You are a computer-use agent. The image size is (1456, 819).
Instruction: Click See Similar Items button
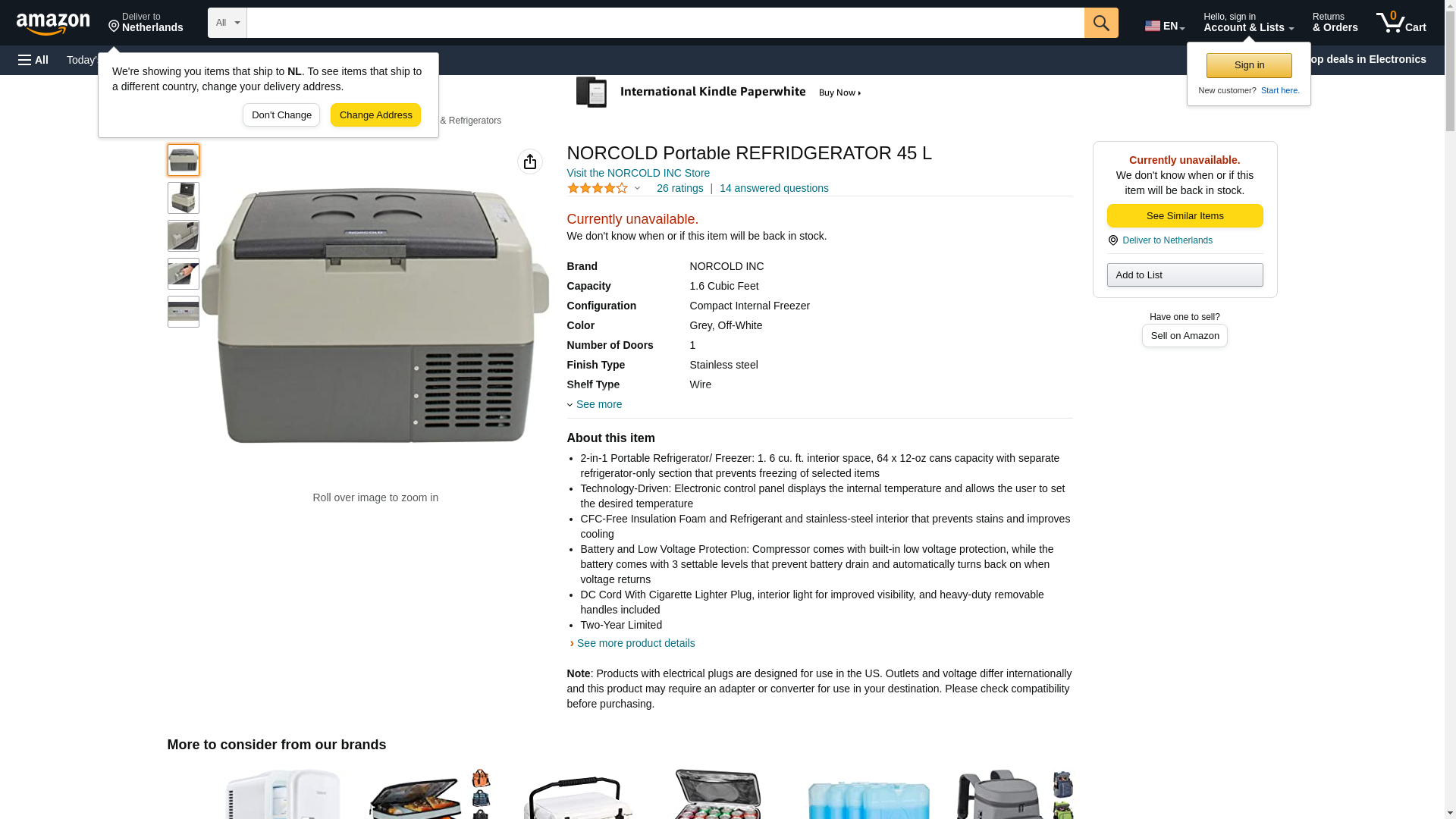point(1185,216)
